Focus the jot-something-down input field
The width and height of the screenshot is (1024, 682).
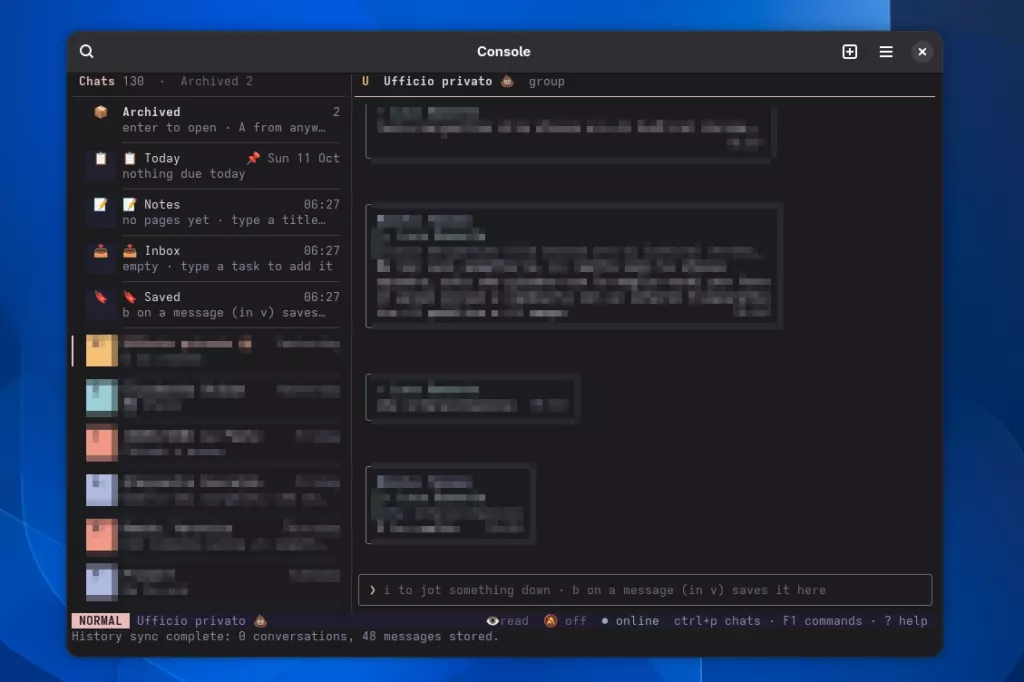click(645, 590)
